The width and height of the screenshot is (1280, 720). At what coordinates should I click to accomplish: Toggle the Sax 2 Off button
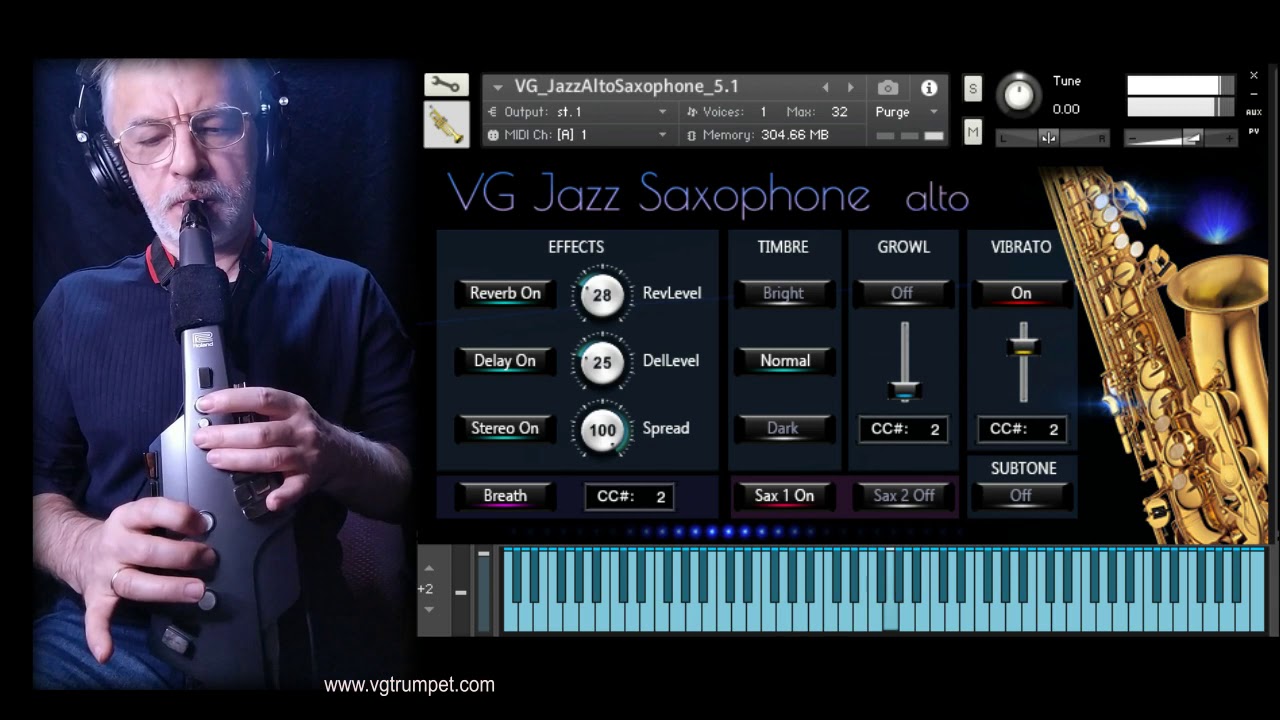904,496
